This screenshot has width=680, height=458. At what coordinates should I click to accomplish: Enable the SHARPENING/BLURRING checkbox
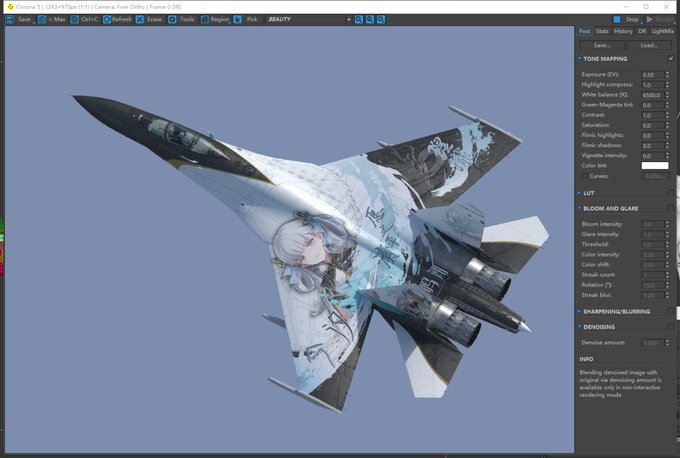pyautogui.click(x=671, y=311)
